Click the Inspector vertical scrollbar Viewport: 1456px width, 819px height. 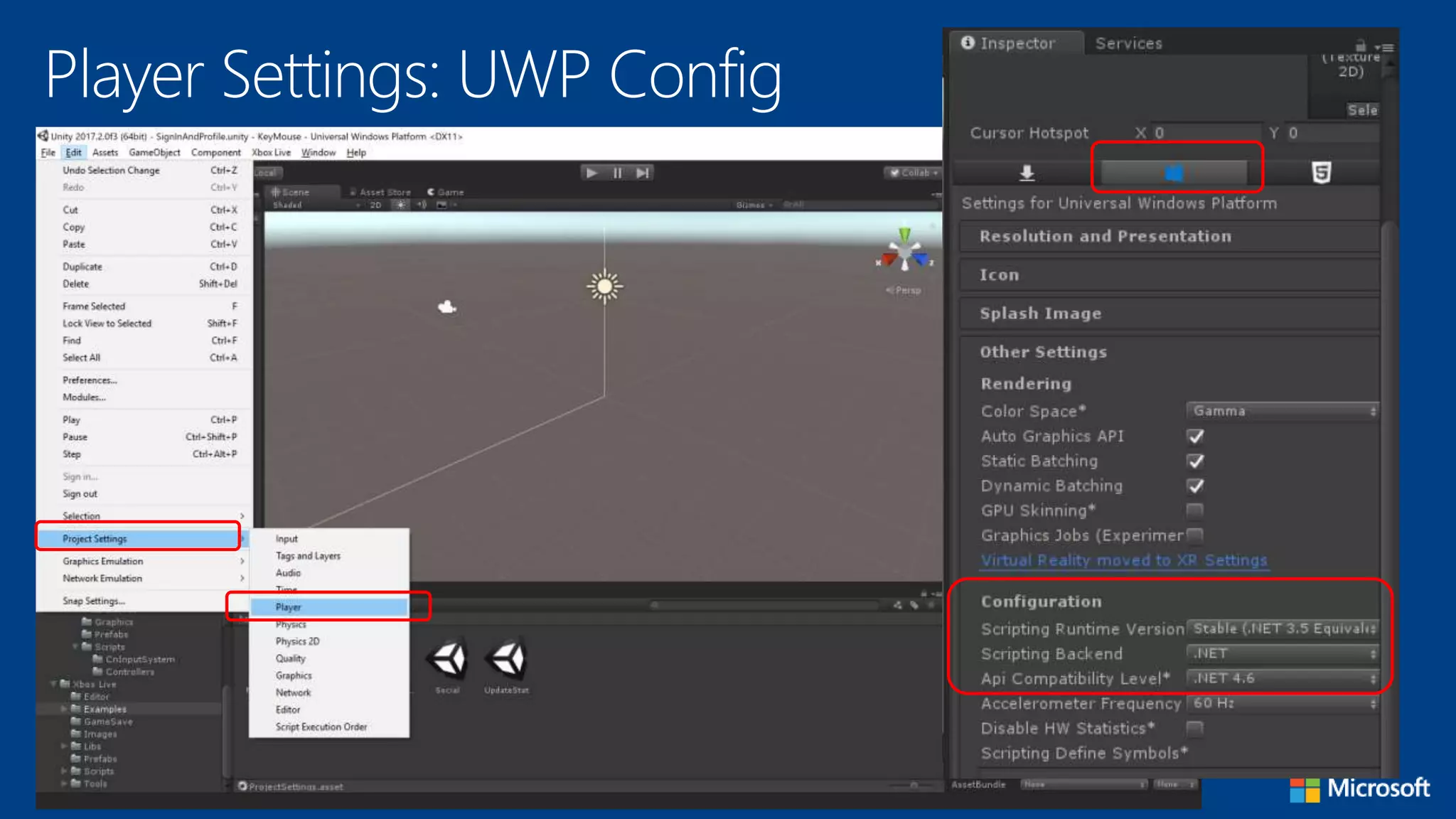1388,498
